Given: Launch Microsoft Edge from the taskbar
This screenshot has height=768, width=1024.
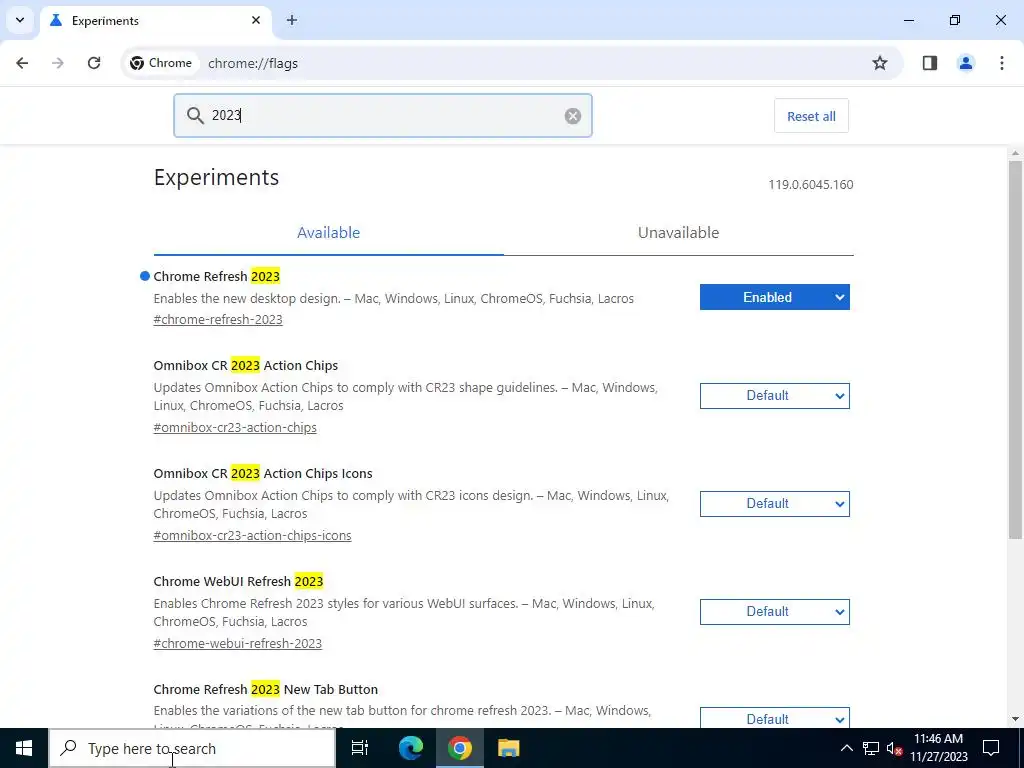Looking at the screenshot, I should click(x=411, y=748).
